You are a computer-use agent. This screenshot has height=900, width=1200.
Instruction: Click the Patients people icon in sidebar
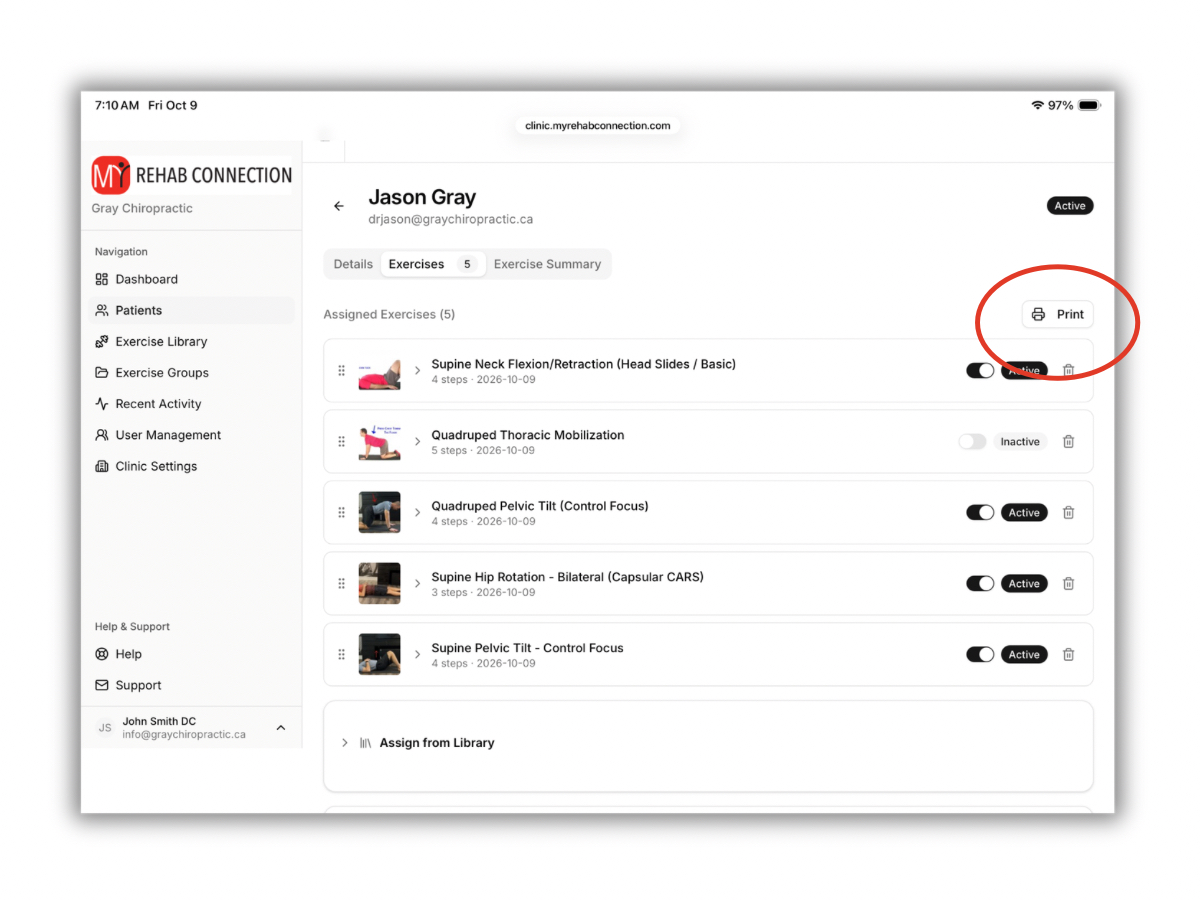[x=102, y=310]
